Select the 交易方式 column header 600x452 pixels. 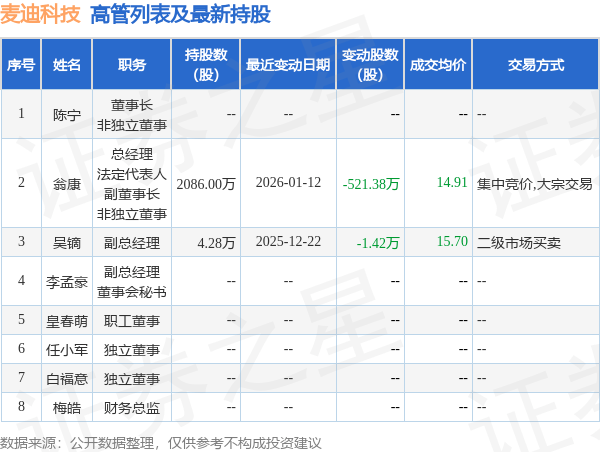(x=536, y=65)
